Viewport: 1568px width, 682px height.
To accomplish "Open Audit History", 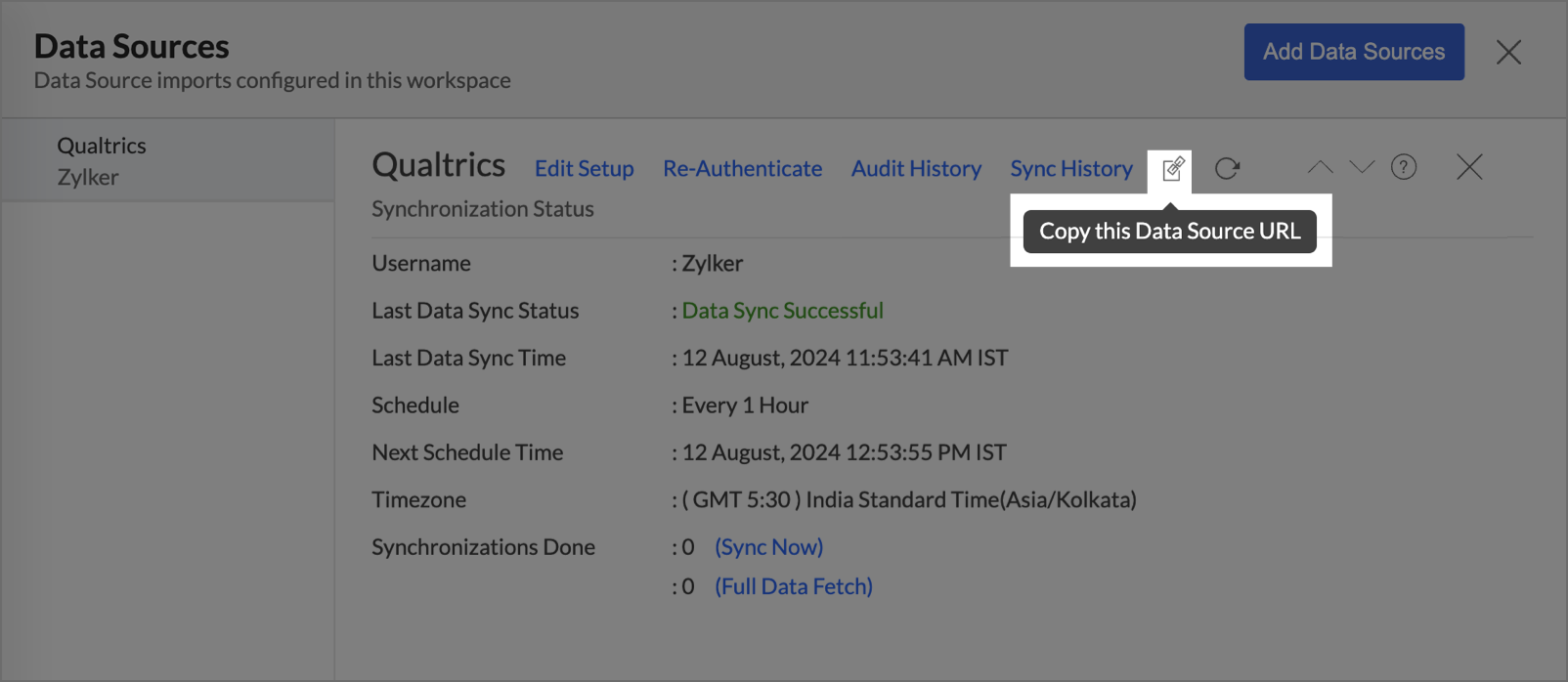I will click(x=916, y=168).
